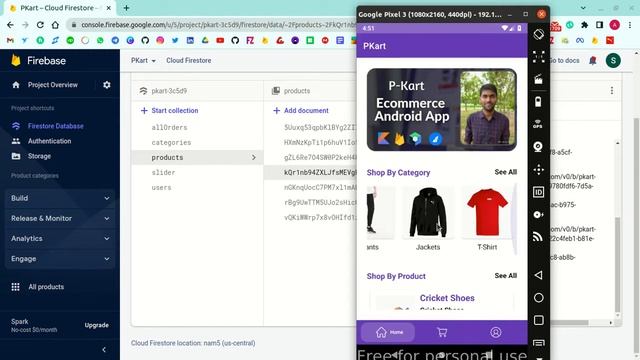This screenshot has width=640, height=360.
Task: Click the Firebase notifications bell
Action: 593,60
